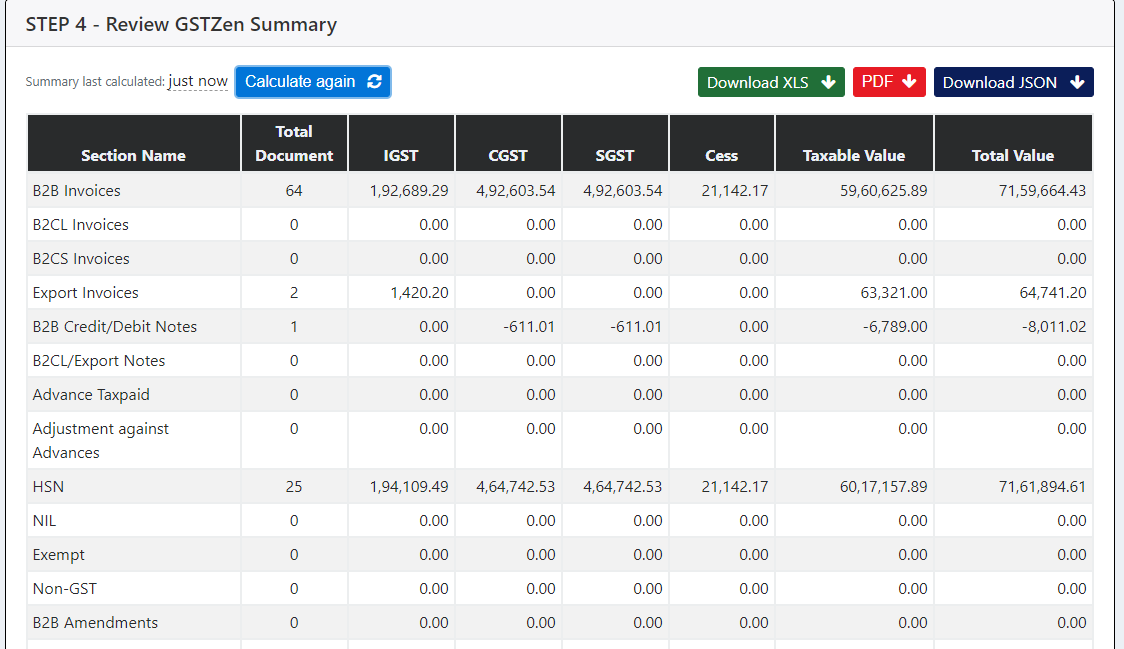
Task: Click the down arrow icon on Download XLS
Action: (828, 83)
